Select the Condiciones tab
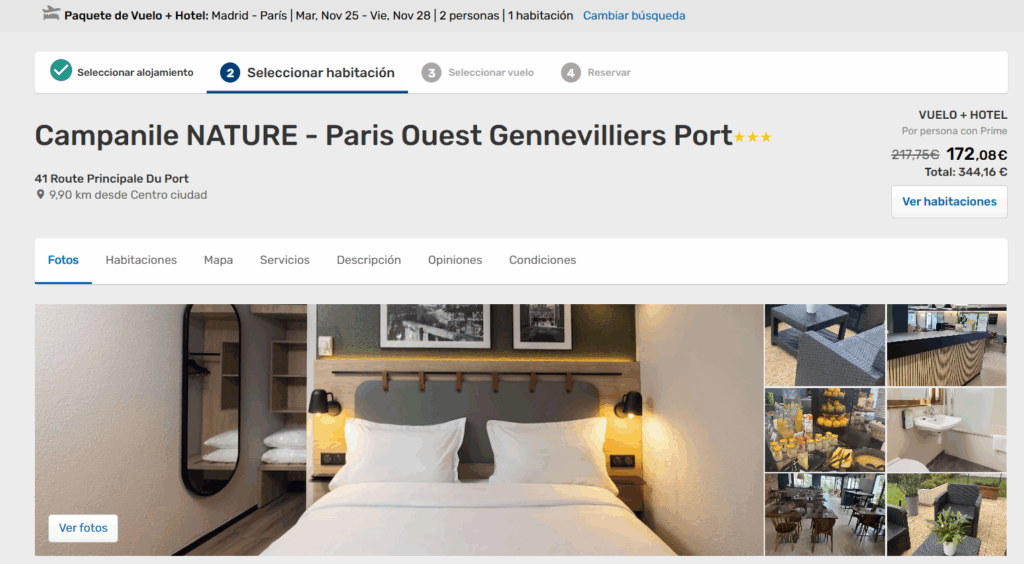Screen dimensions: 1024x564 coord(542,260)
